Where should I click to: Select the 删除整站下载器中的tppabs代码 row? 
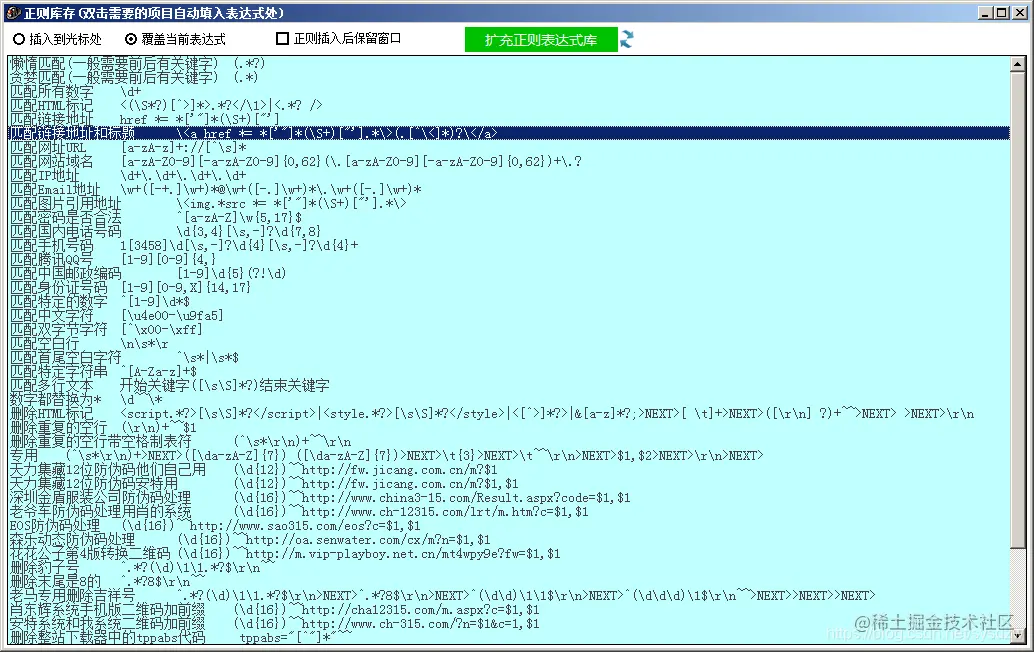(x=509, y=637)
